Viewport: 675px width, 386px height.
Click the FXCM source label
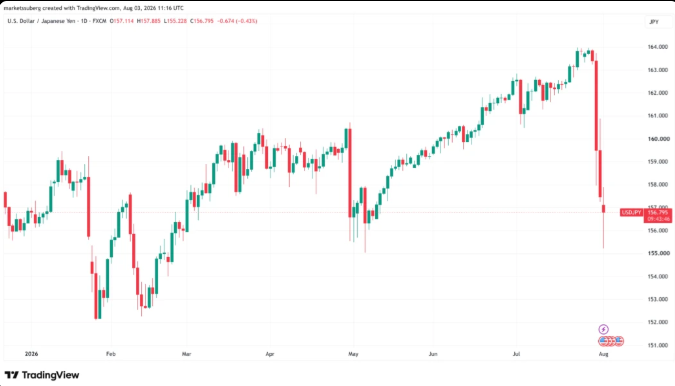pyautogui.click(x=99, y=21)
